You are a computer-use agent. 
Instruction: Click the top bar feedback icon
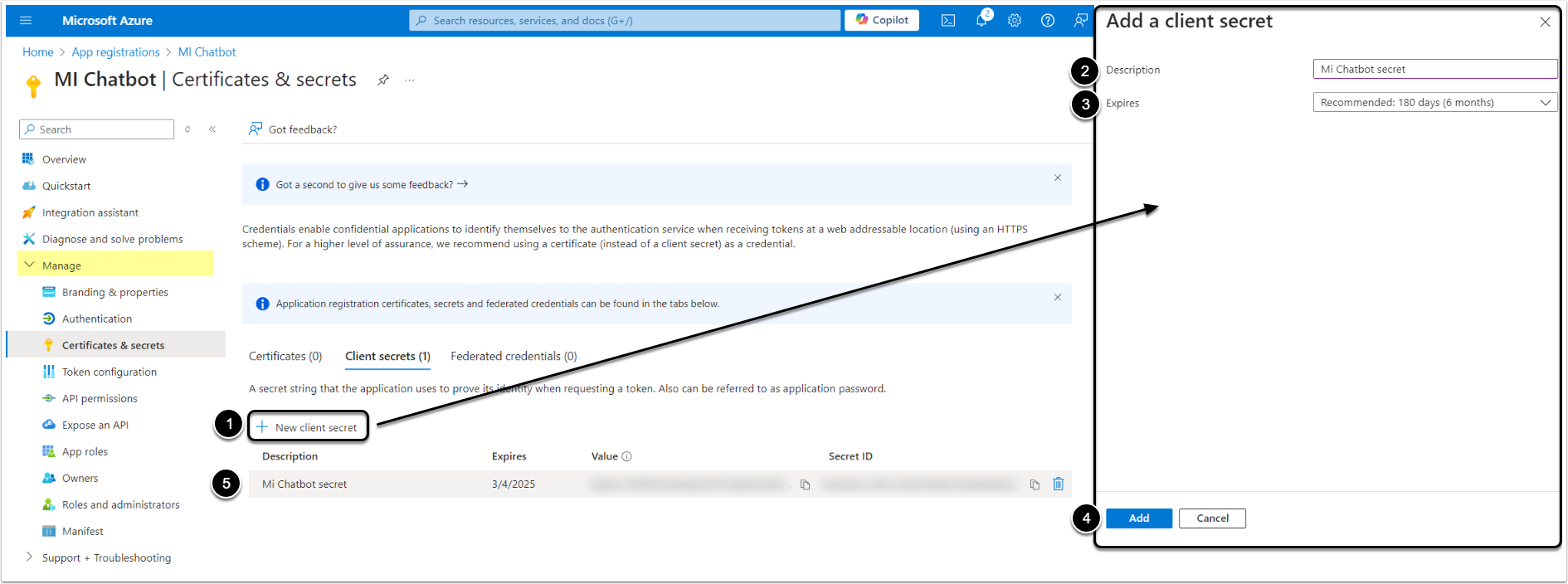pos(1080,21)
